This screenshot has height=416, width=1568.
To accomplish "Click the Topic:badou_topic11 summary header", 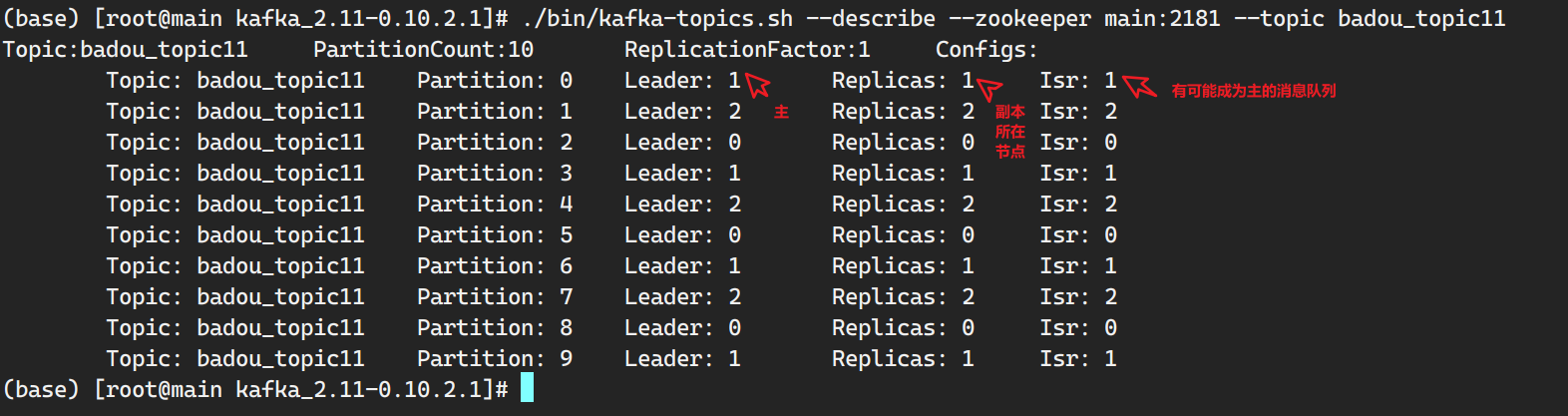I will pos(125,50).
